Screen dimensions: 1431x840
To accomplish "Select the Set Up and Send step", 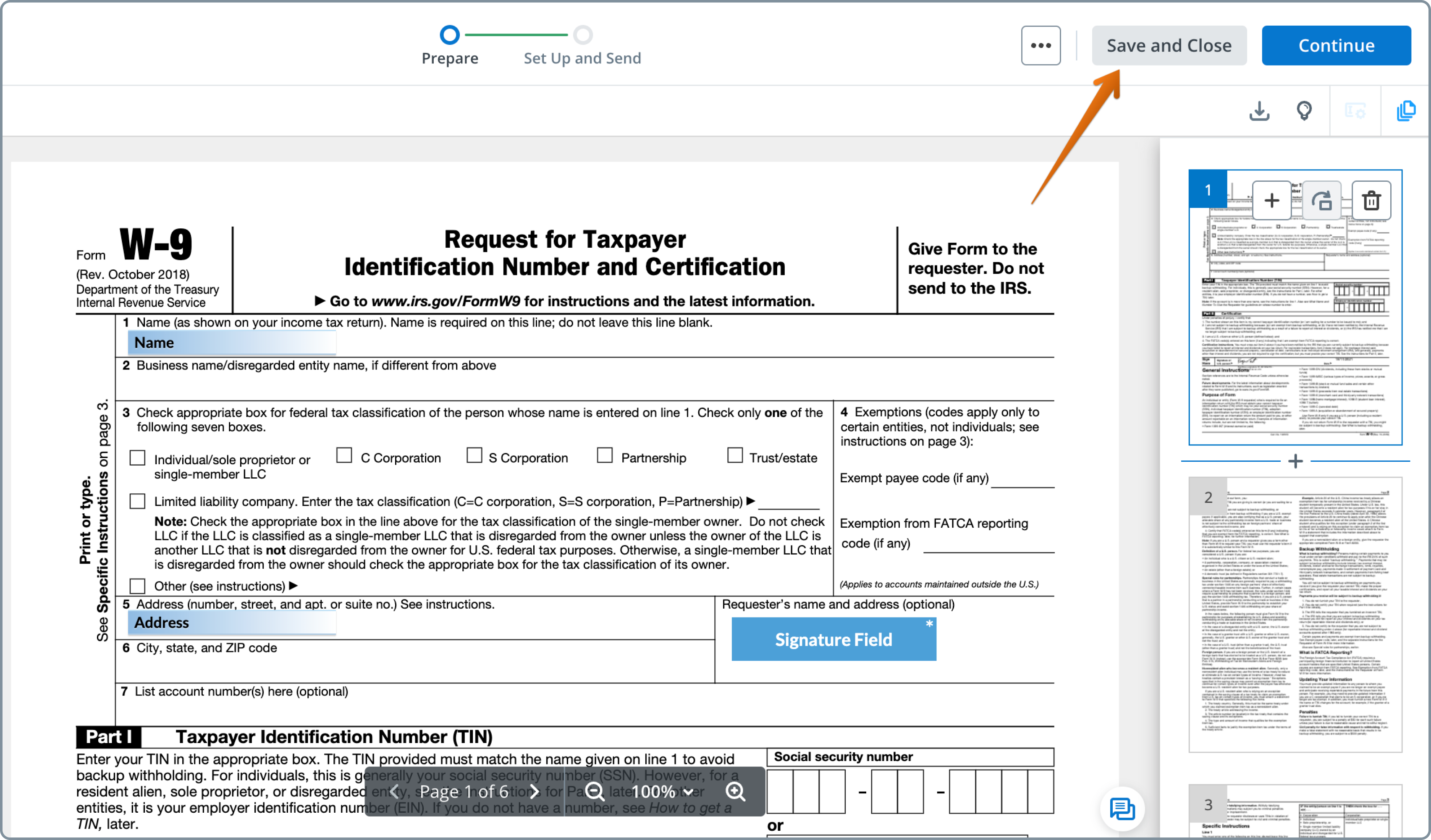I will tap(582, 45).
